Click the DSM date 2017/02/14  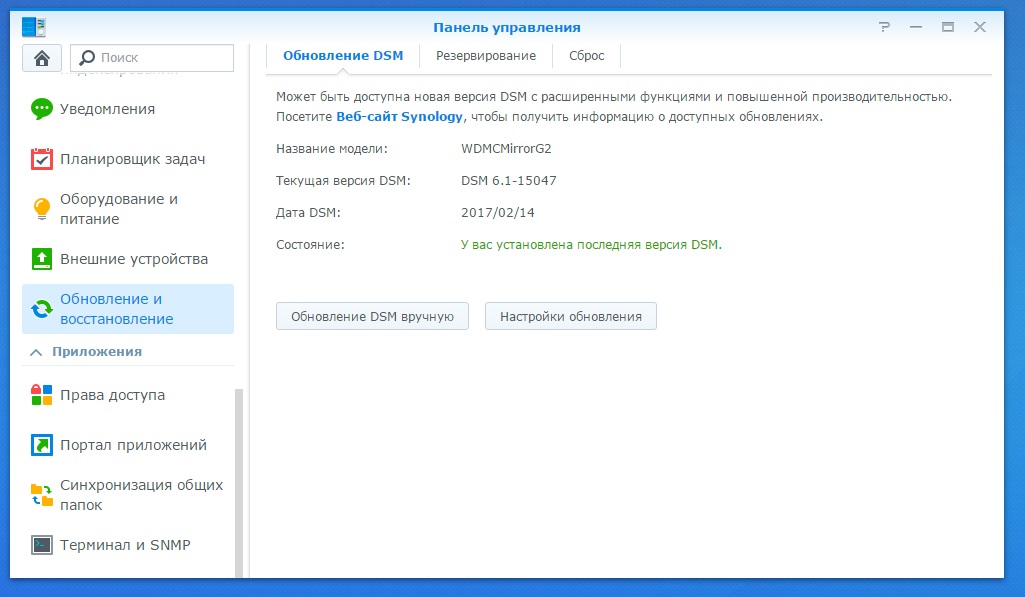pyautogui.click(x=497, y=213)
